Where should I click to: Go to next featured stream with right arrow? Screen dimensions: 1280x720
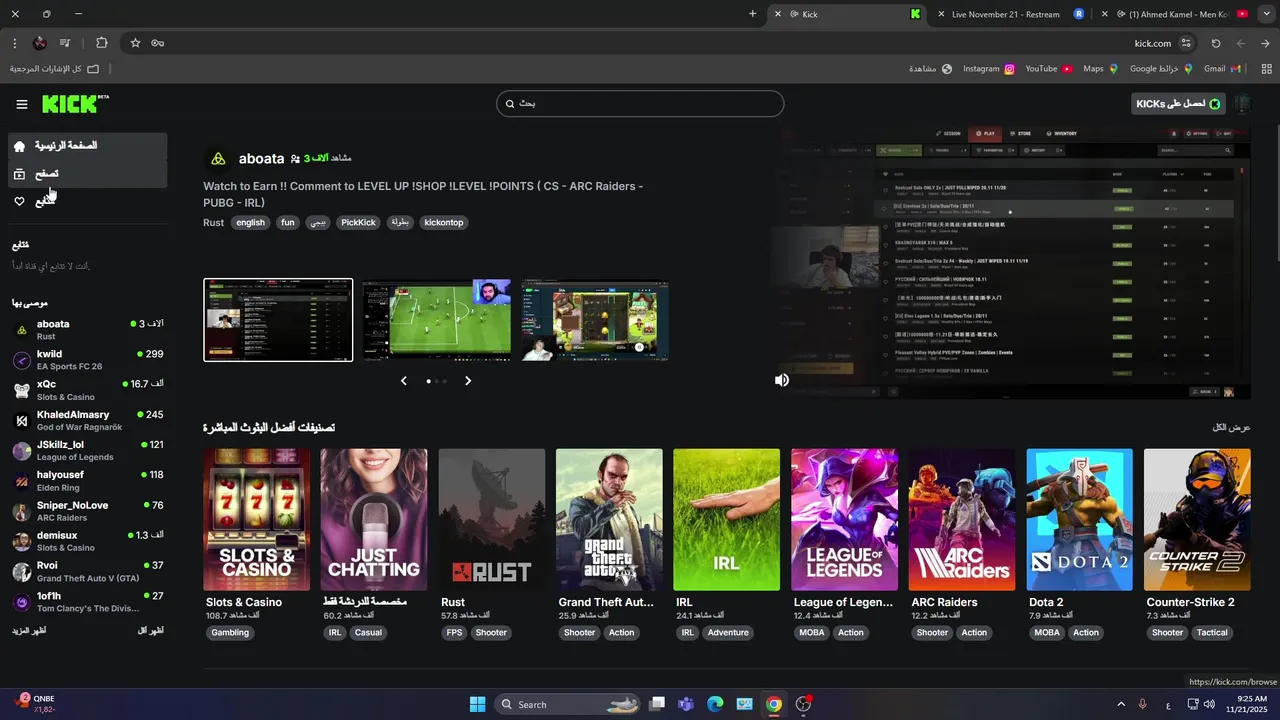467,381
